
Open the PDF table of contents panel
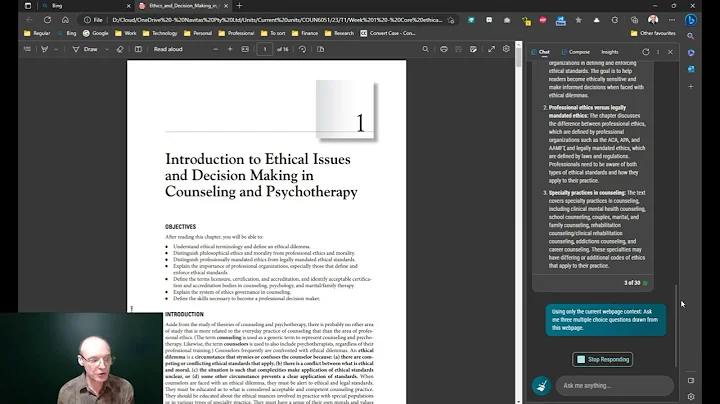(27, 49)
